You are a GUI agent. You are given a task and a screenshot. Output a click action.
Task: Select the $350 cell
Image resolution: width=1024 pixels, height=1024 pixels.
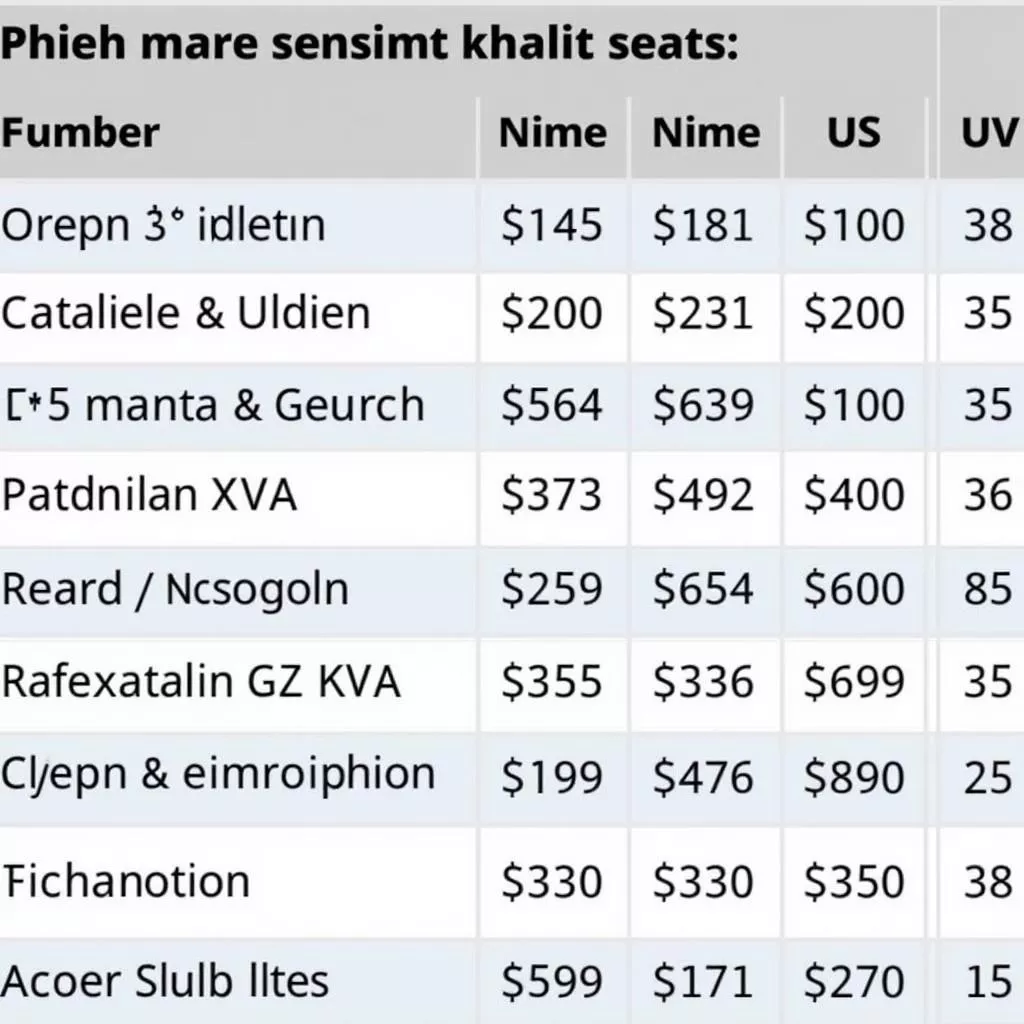pos(854,881)
